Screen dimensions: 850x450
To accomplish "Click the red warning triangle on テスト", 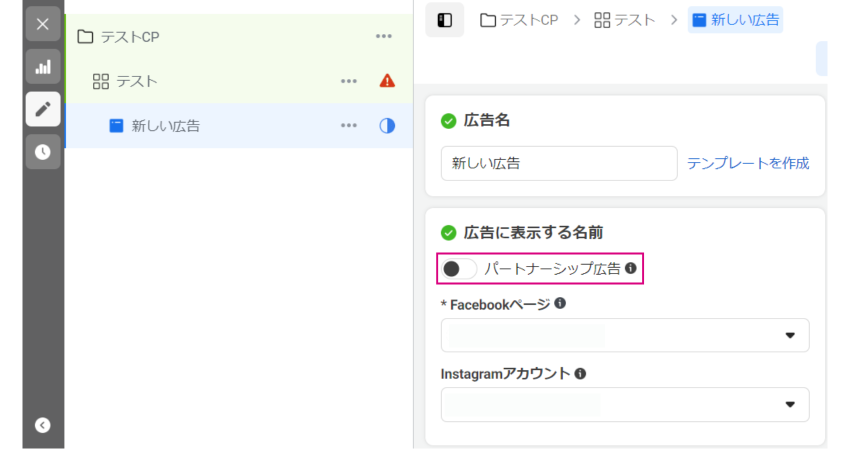I will pos(387,81).
